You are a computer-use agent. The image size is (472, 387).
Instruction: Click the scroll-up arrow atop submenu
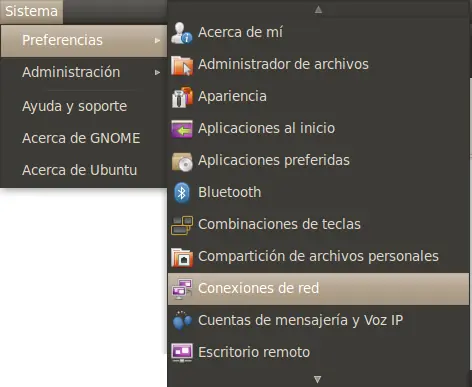(x=318, y=9)
